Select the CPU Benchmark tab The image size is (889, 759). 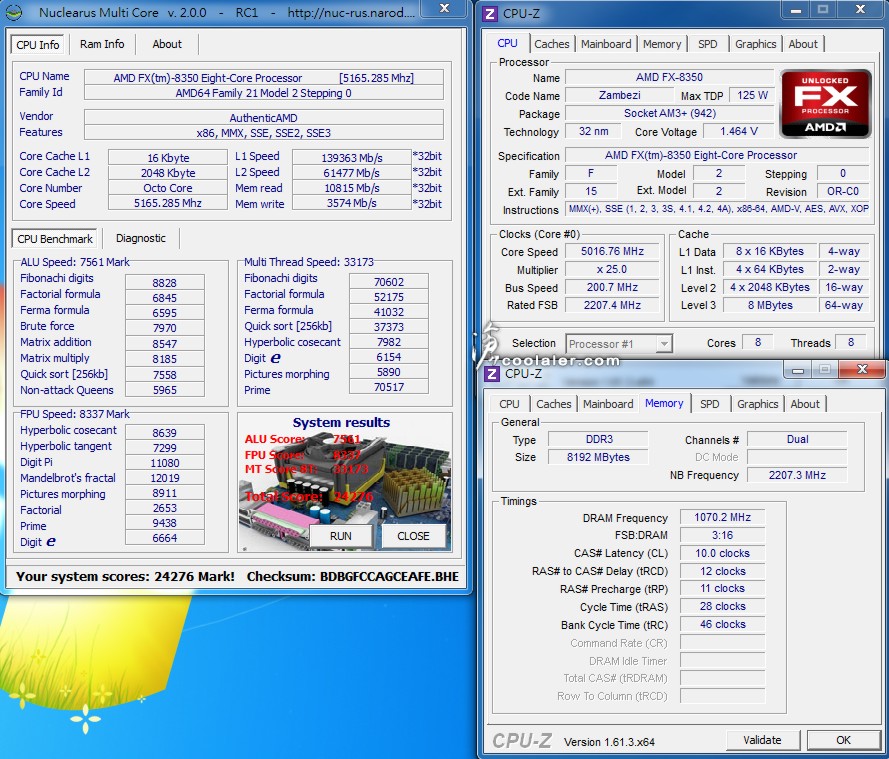(55, 239)
